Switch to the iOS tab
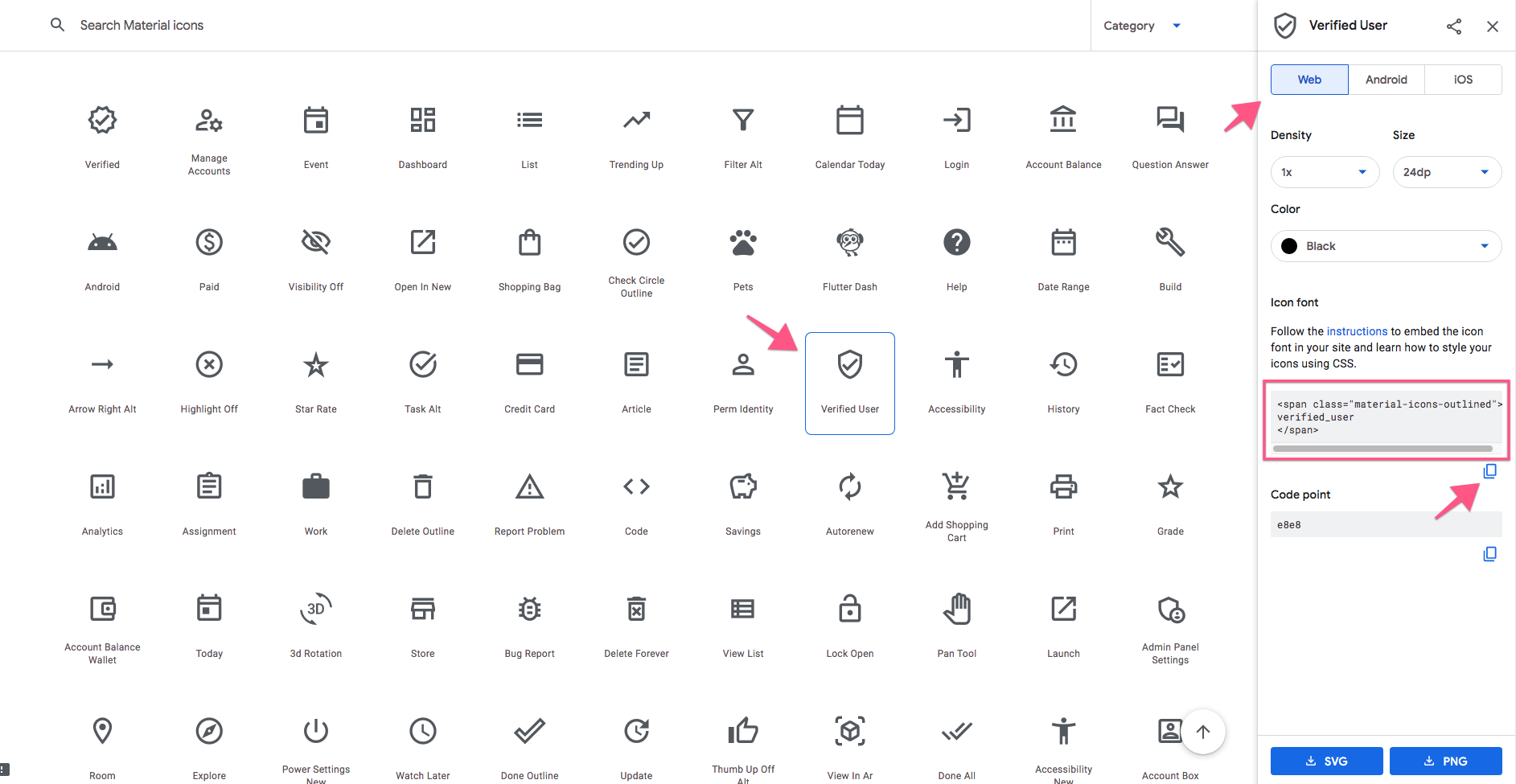This screenshot has height=784, width=1516. pyautogui.click(x=1463, y=80)
